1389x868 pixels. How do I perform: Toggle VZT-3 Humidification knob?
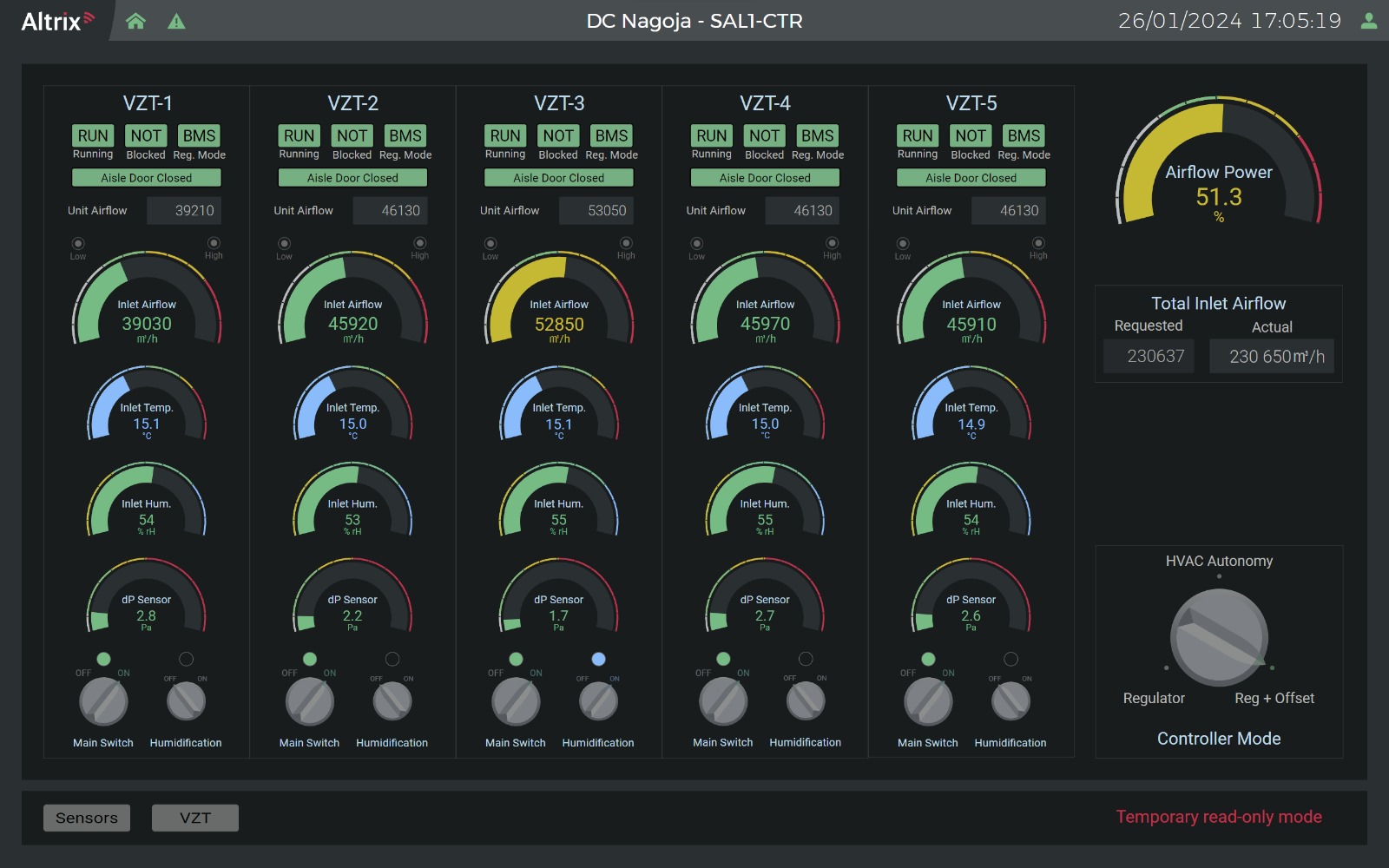(x=598, y=701)
